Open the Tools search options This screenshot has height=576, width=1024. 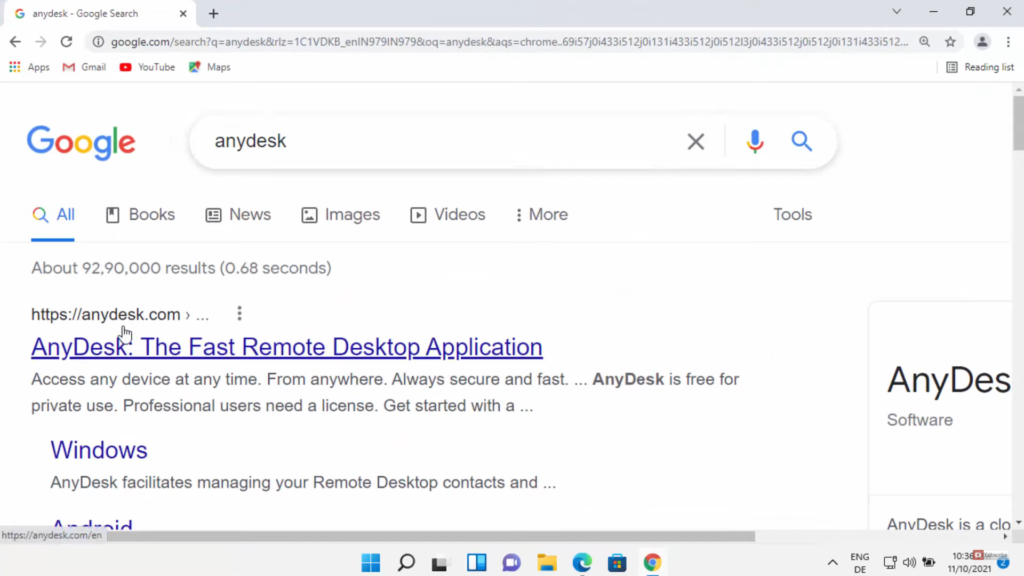[x=792, y=214]
